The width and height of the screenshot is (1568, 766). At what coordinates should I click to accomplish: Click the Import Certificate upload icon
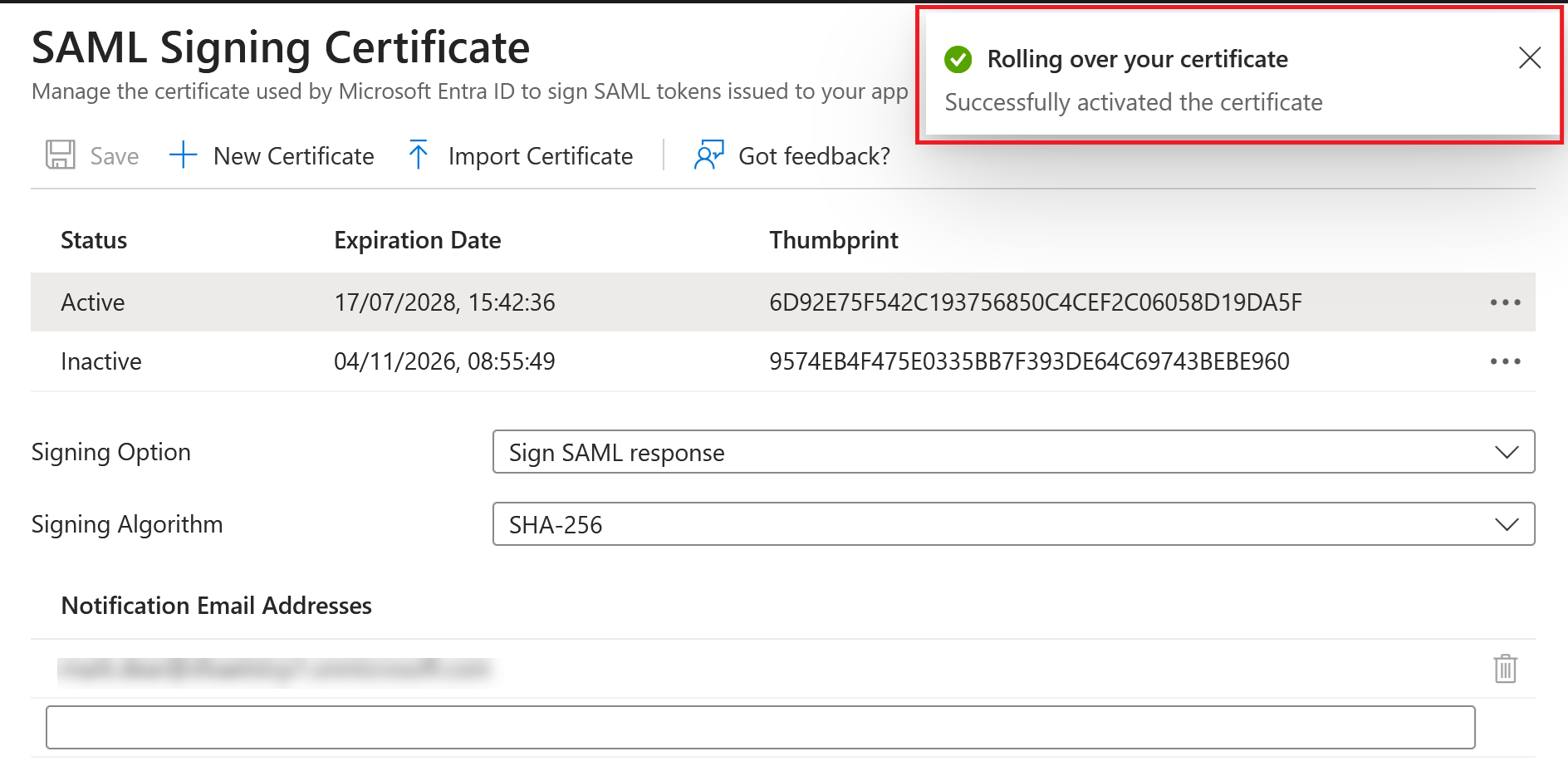coord(419,155)
